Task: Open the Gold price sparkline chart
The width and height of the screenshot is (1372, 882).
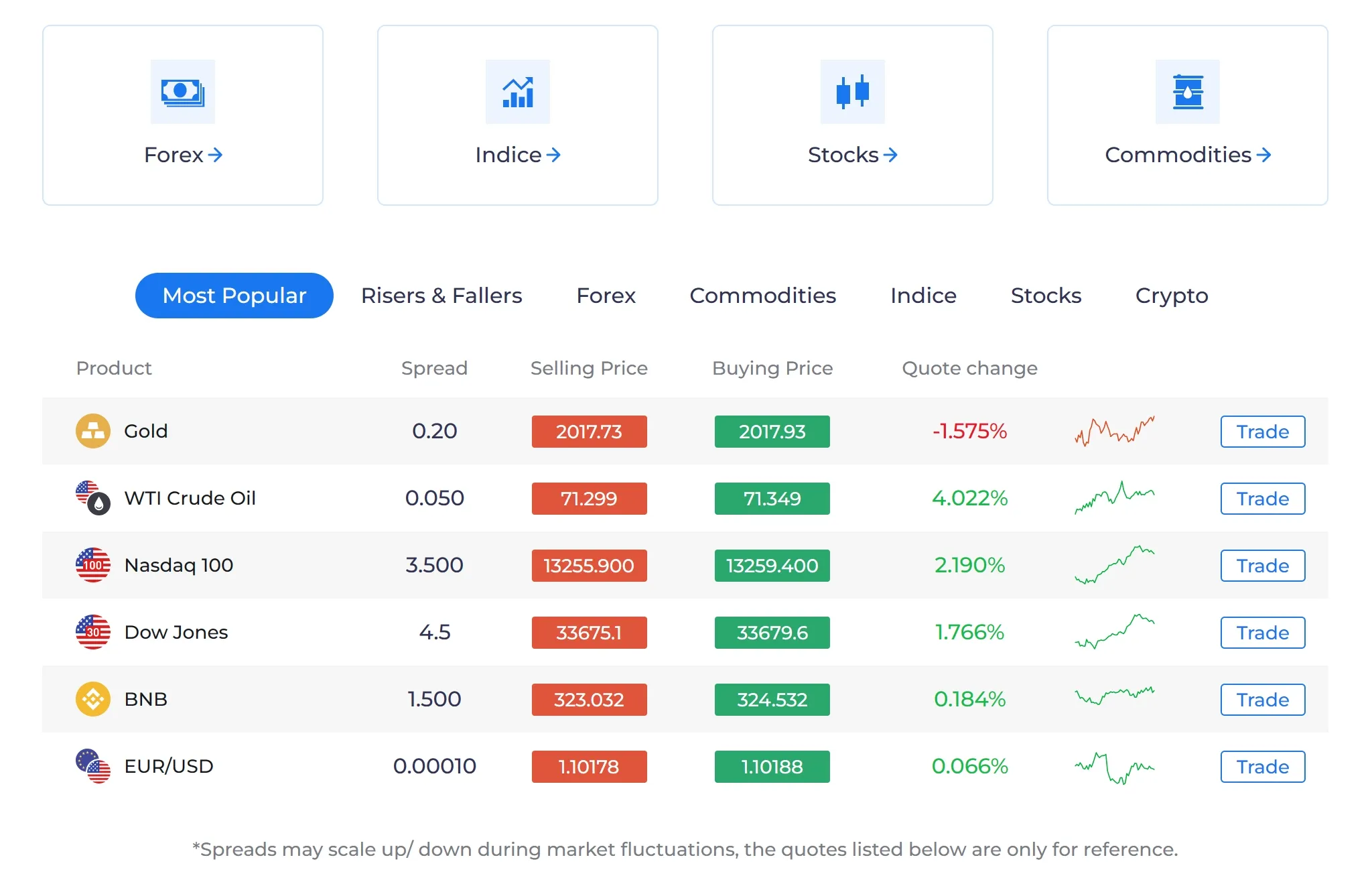Action: [1115, 431]
